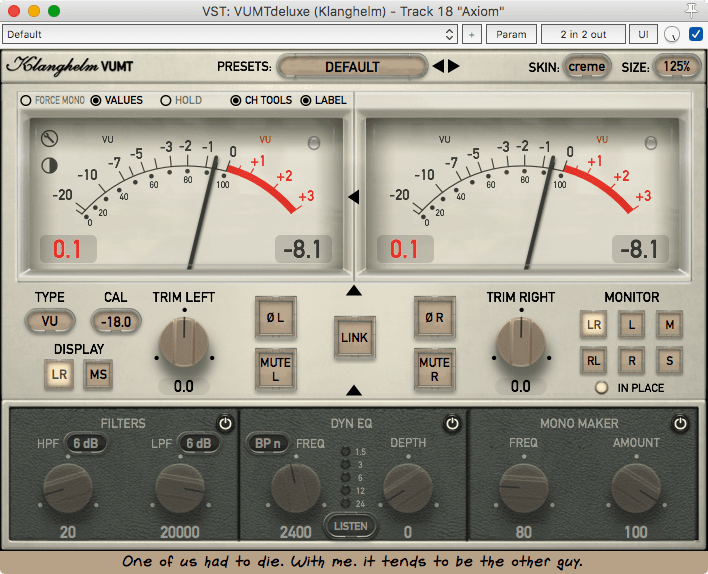Click the Trim Left knob
The width and height of the screenshot is (708, 574).
pyautogui.click(x=184, y=343)
